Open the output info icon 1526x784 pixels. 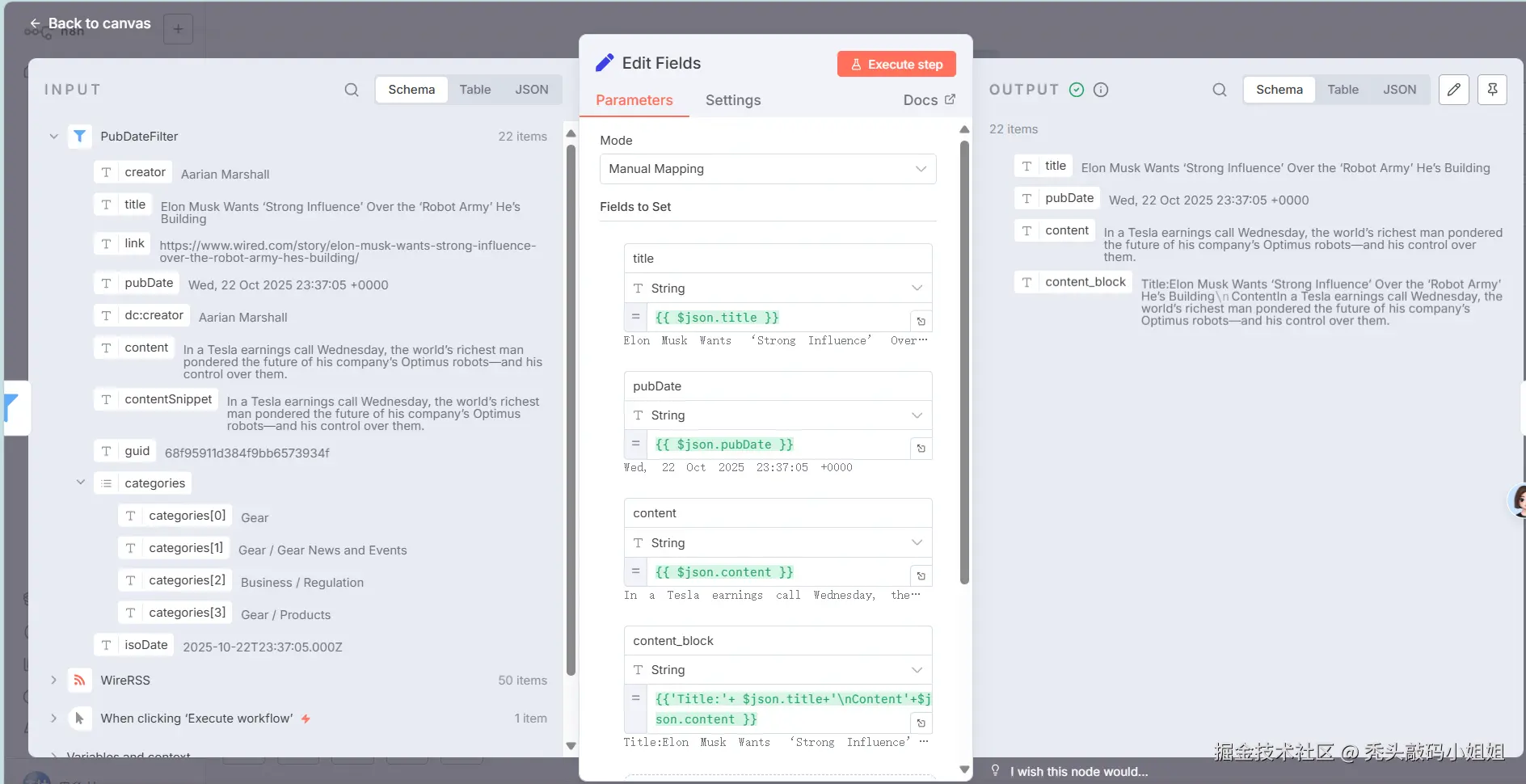tap(1101, 90)
